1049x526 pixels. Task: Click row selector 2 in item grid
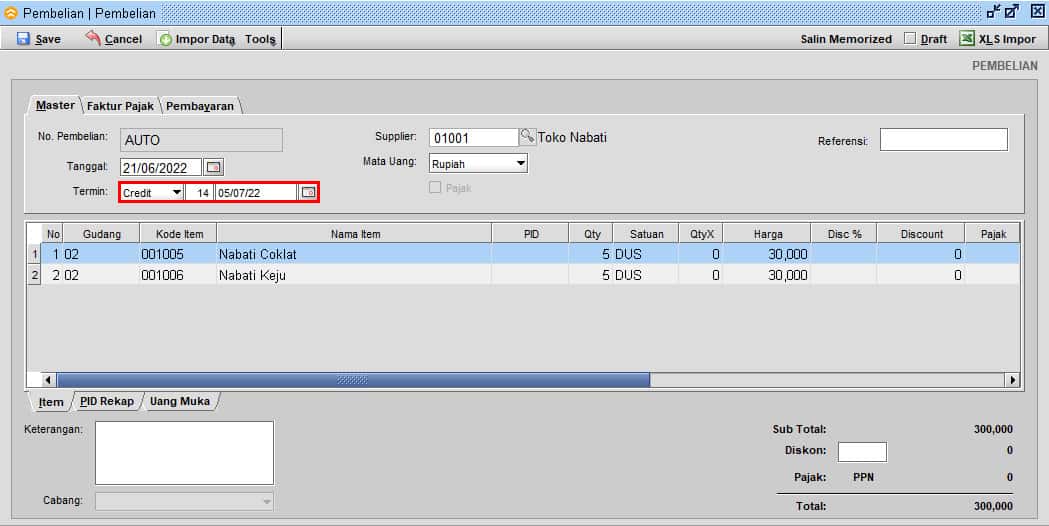(34, 274)
